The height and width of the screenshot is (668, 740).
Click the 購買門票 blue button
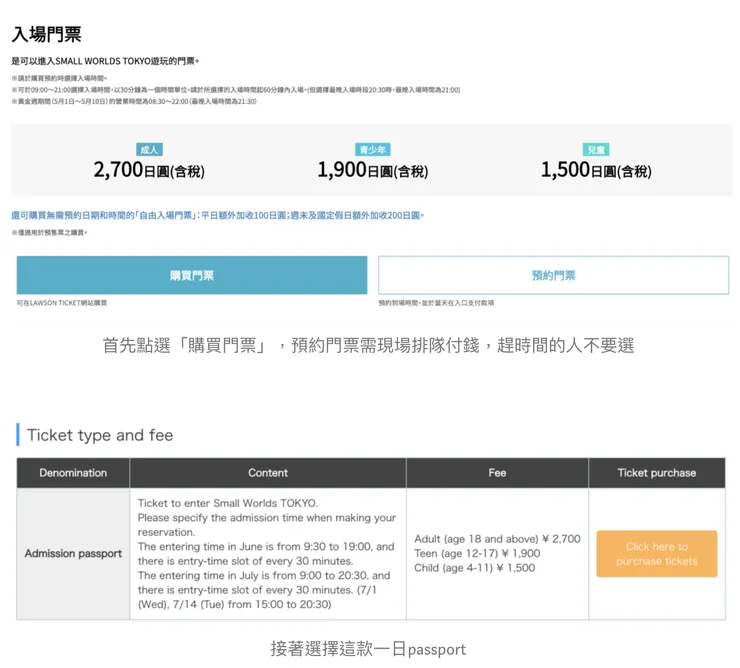[192, 275]
